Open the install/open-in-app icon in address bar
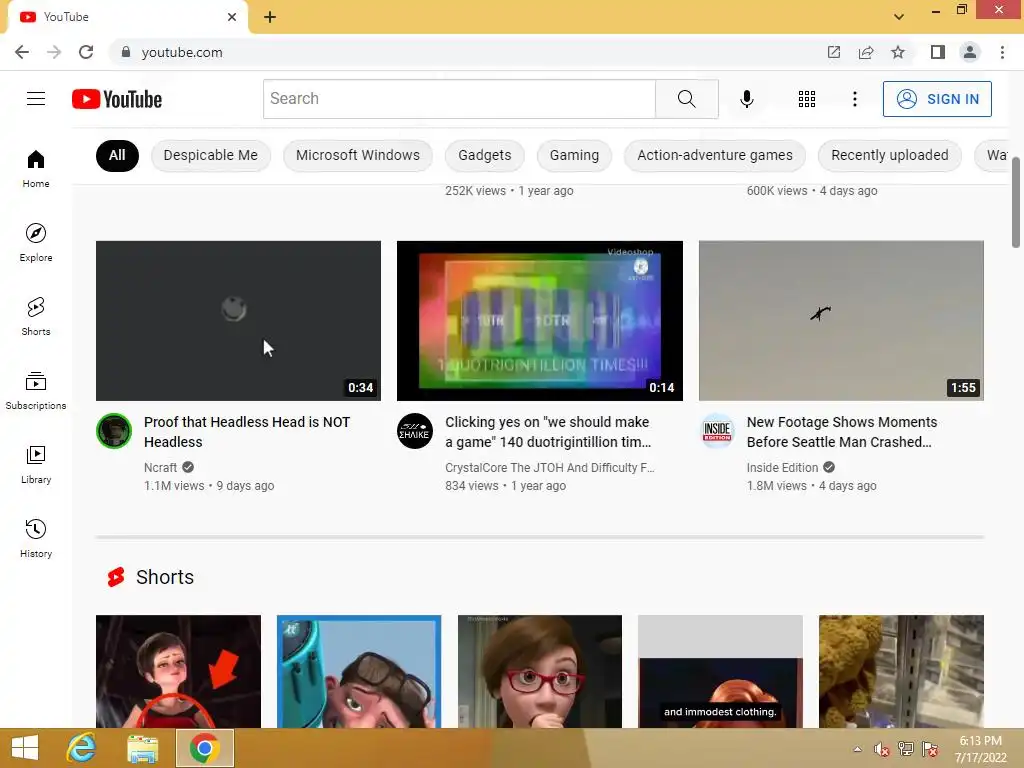1024x768 pixels. click(x=834, y=52)
